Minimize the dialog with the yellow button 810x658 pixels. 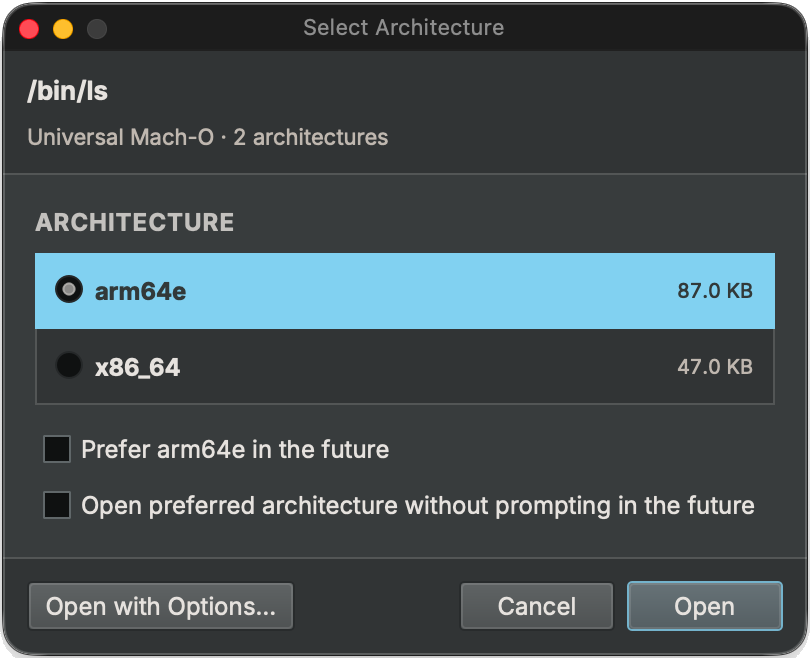click(62, 28)
